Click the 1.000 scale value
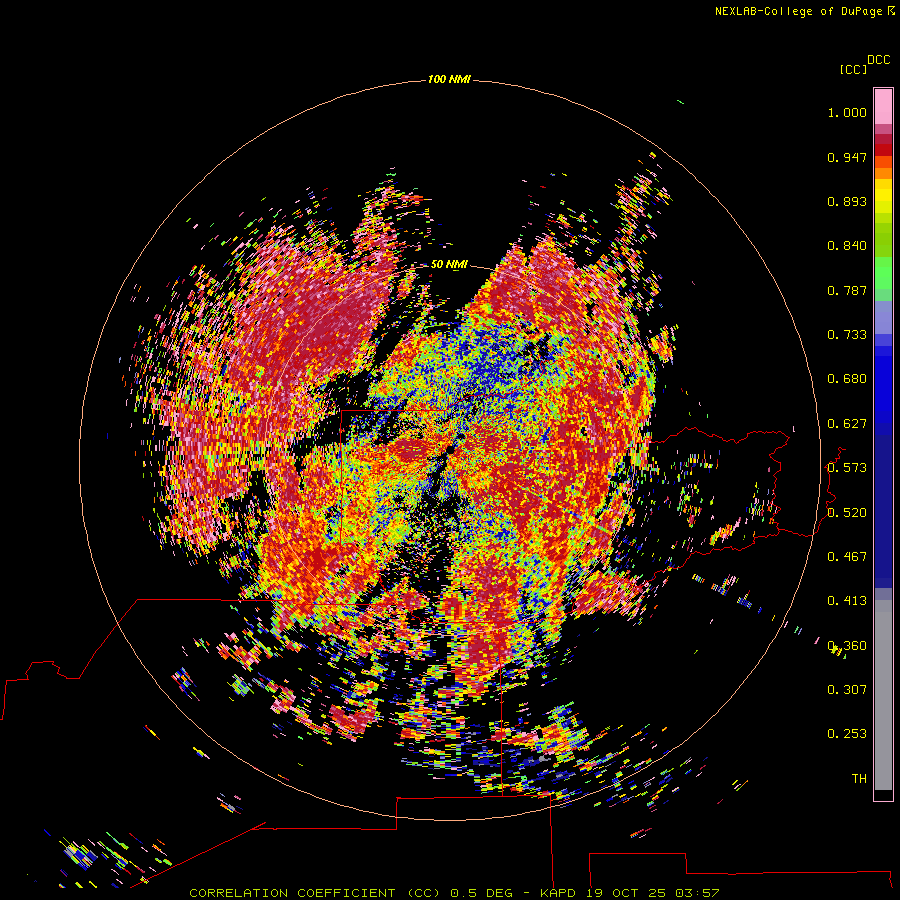Screen dimensions: 900x900 point(847,112)
